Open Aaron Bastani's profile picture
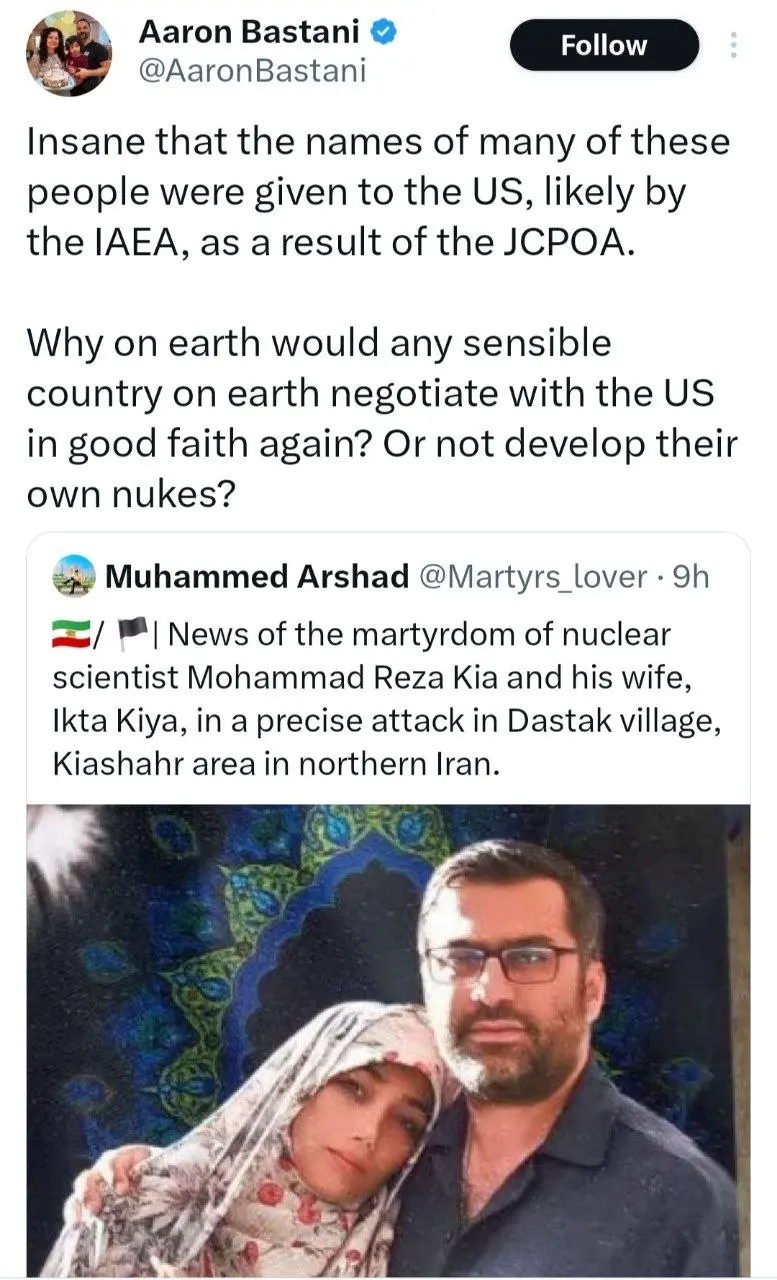The height and width of the screenshot is (1280, 777). click(69, 52)
